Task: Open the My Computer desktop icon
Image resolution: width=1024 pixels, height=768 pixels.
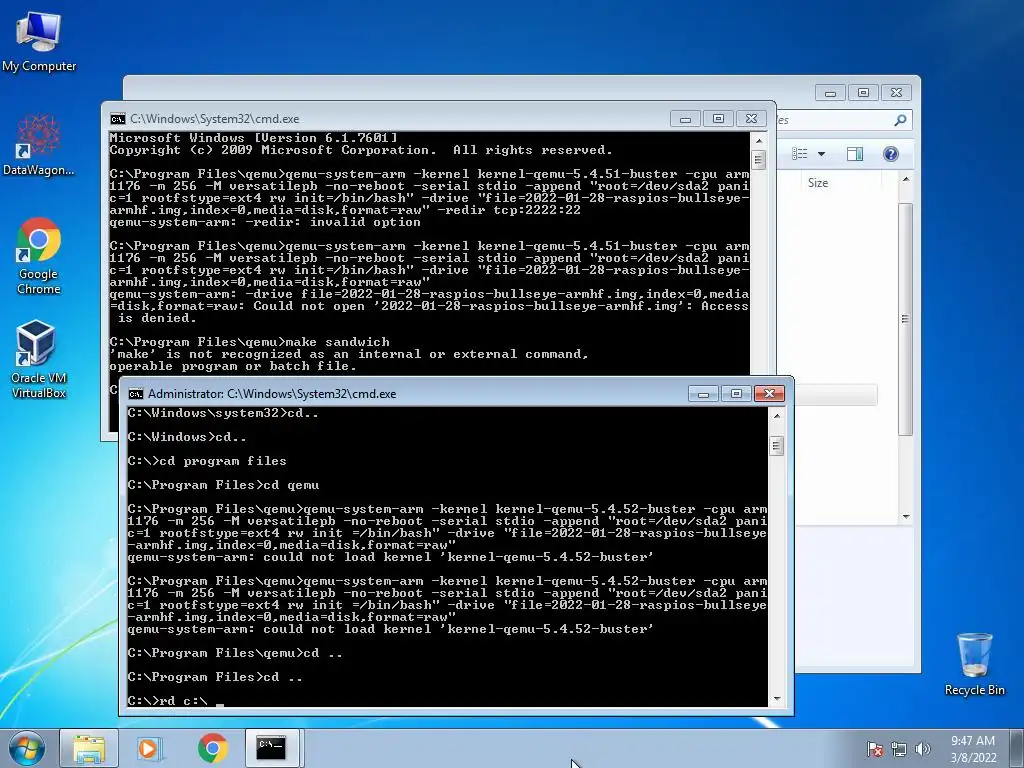Action: tap(39, 41)
